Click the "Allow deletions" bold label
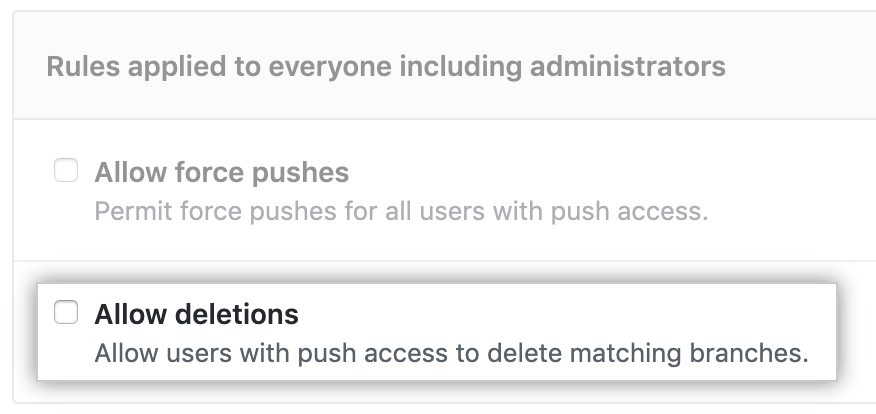Viewport: 876px width, 414px height. click(x=196, y=315)
